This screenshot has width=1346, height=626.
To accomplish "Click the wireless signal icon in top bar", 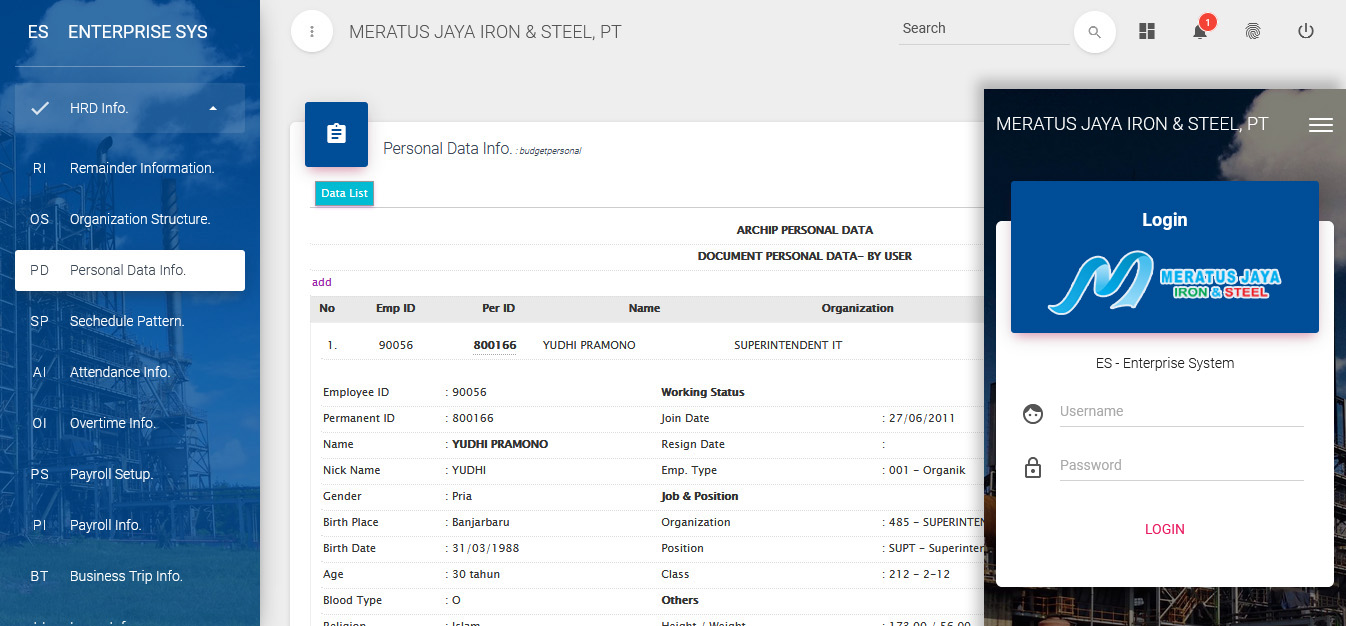I will [x=1253, y=31].
